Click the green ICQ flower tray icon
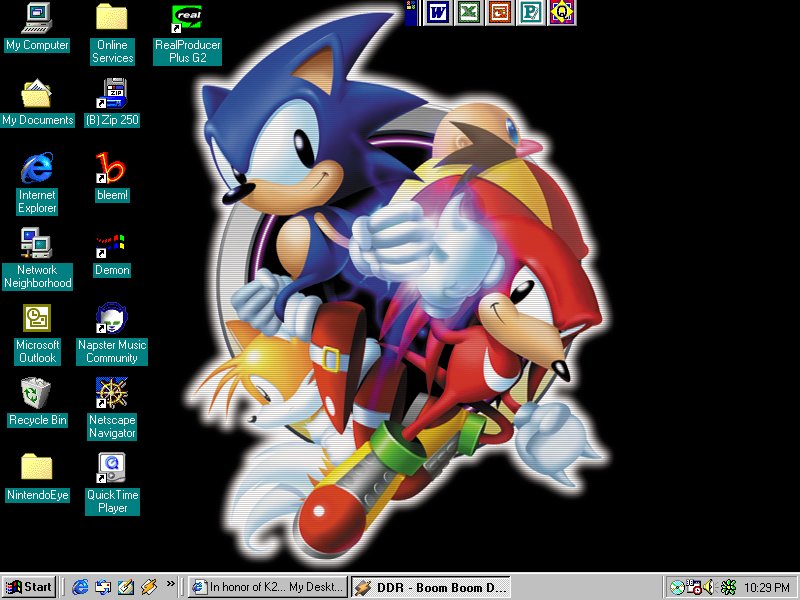 [728, 588]
